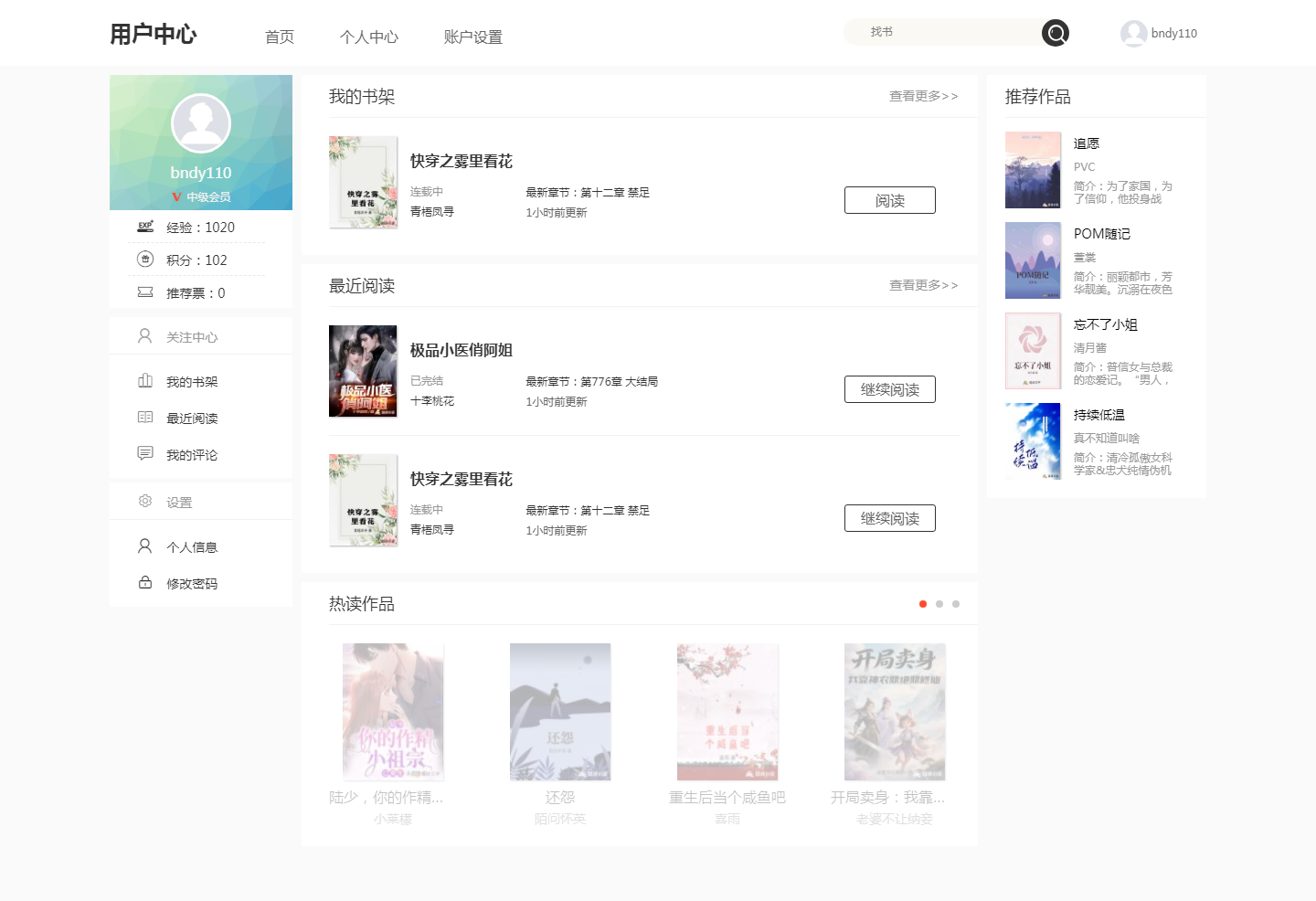Select the first red carousel dot
1316x901 pixels.
tap(923, 604)
